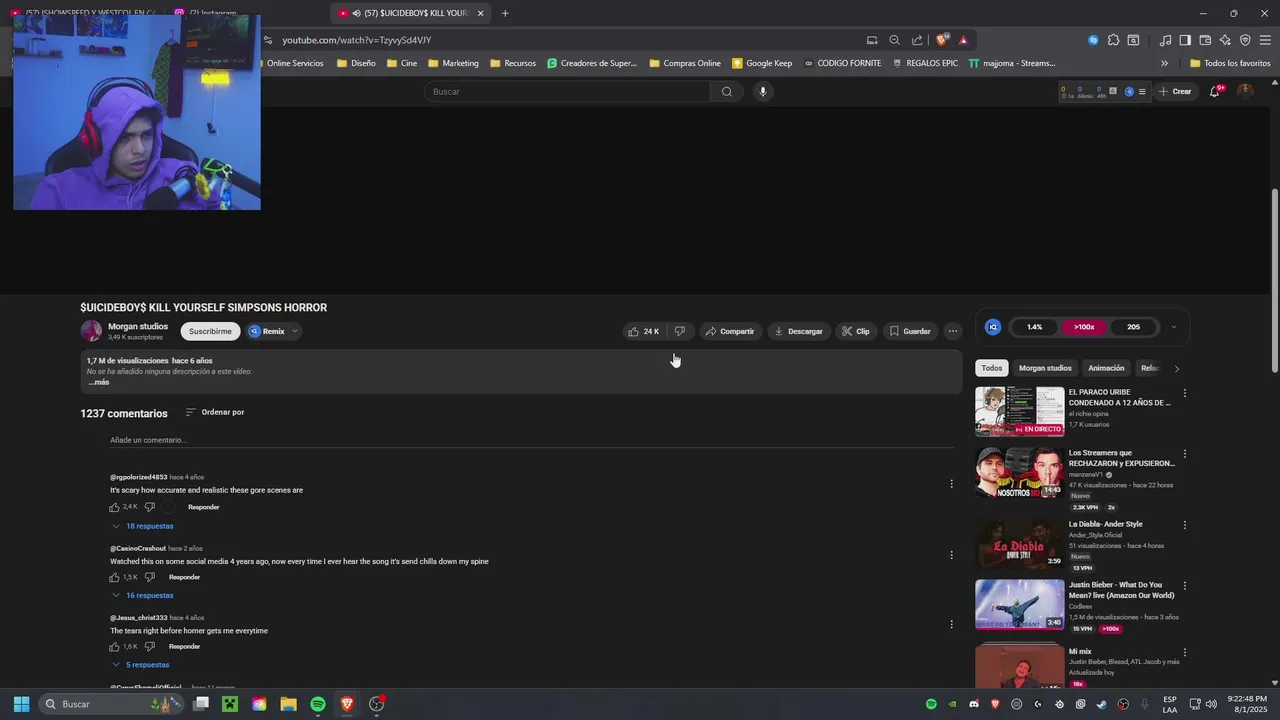Click the YouTube search magnifier button
Image resolution: width=1280 pixels, height=720 pixels.
coord(727,91)
